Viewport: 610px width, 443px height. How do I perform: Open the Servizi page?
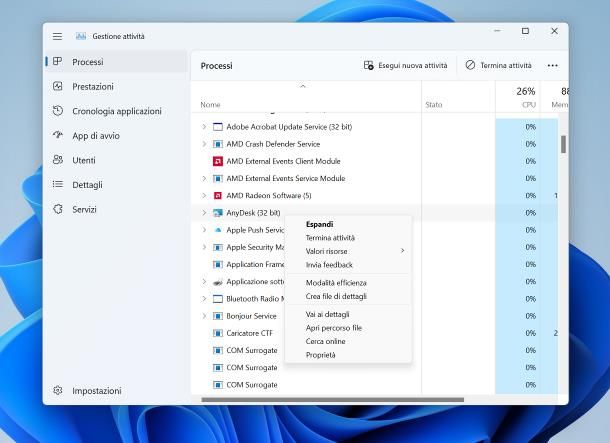click(x=84, y=209)
